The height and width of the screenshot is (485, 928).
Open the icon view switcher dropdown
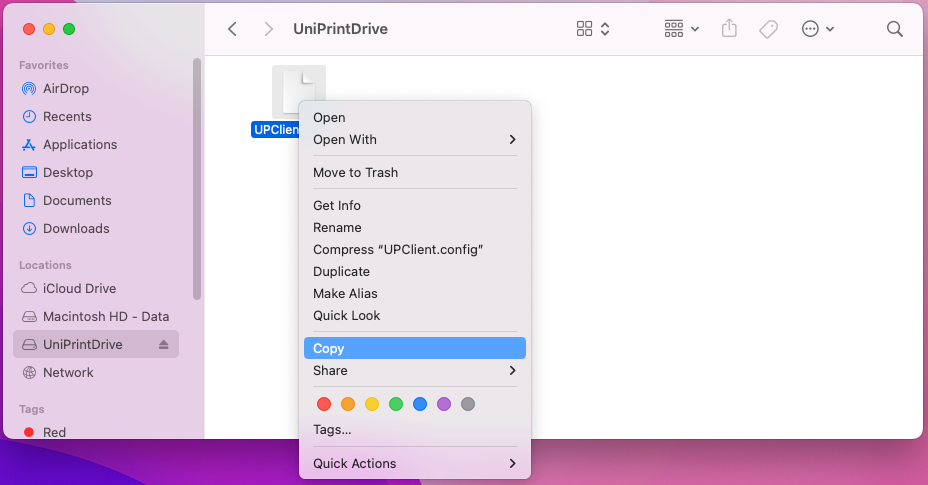click(x=593, y=29)
